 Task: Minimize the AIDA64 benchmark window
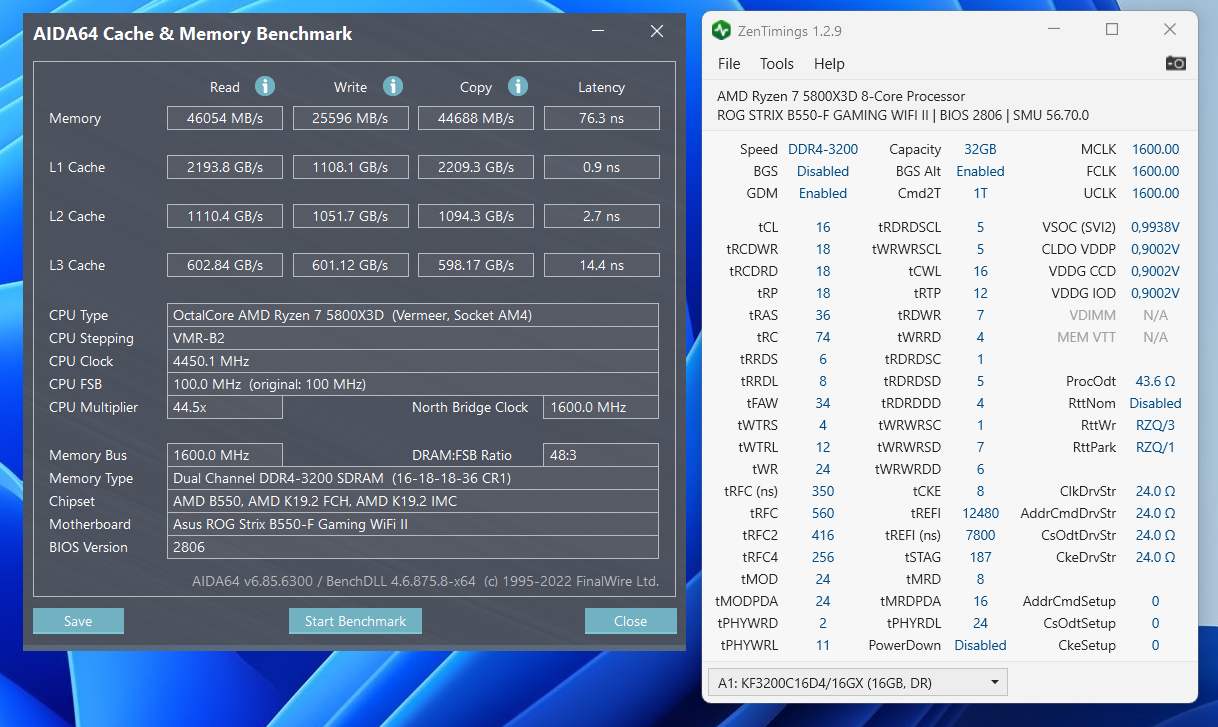tap(600, 32)
